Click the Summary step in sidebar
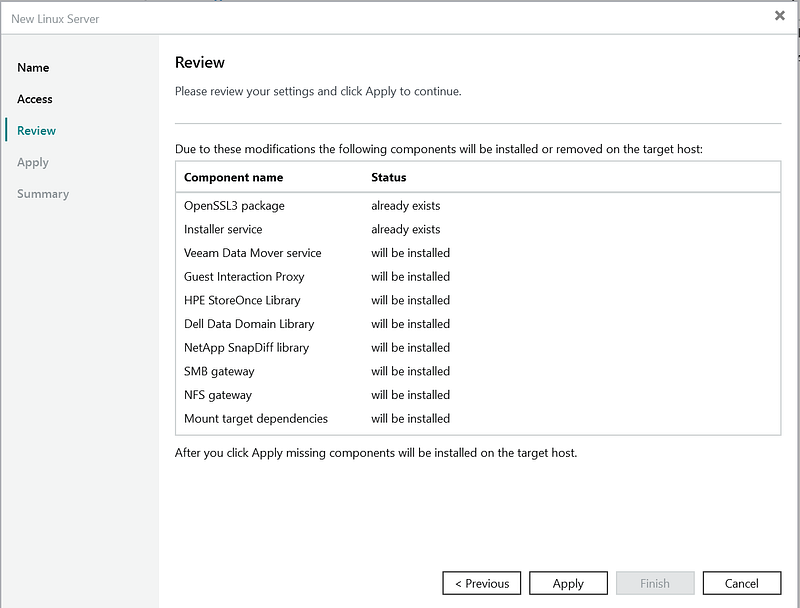The width and height of the screenshot is (800, 608). [x=43, y=194]
